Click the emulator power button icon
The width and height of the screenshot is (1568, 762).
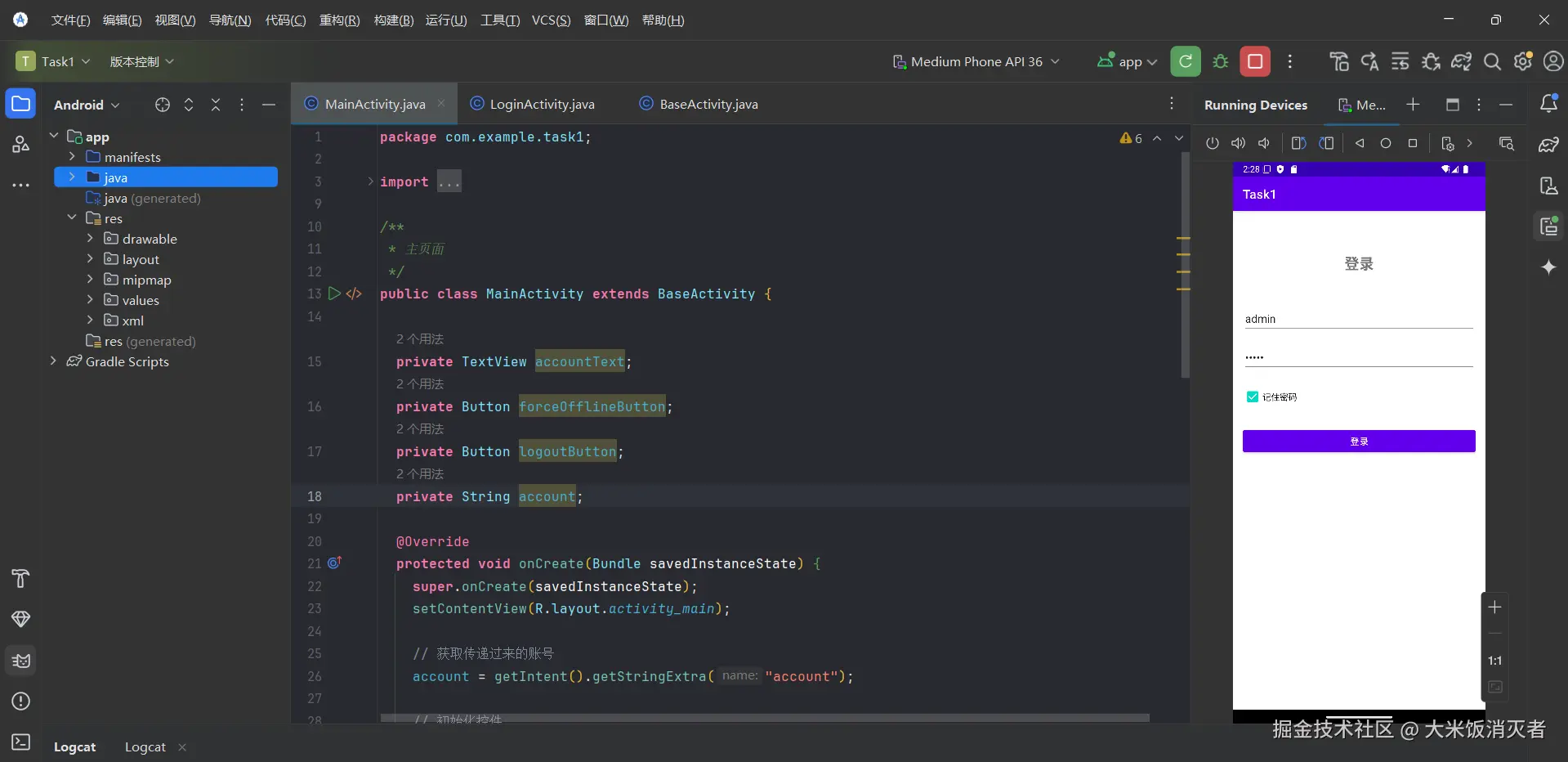click(x=1213, y=143)
